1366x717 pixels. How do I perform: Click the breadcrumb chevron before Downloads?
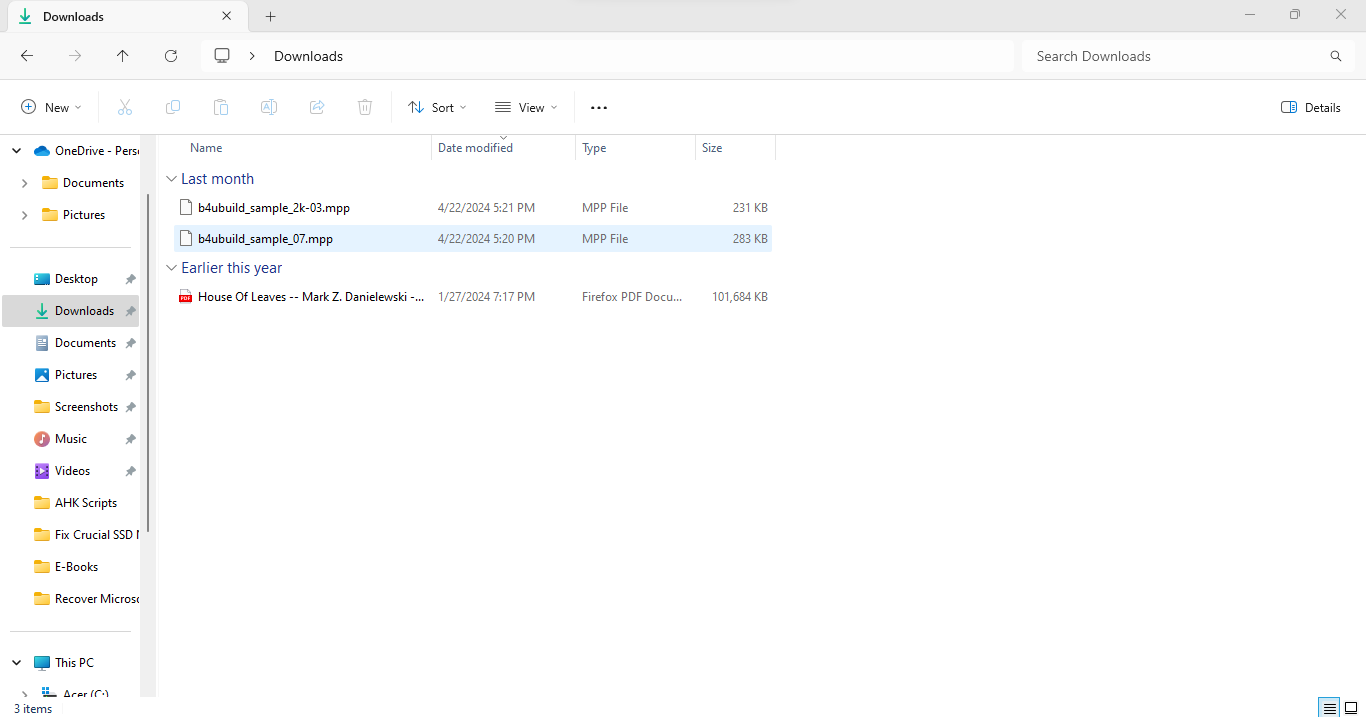(253, 56)
